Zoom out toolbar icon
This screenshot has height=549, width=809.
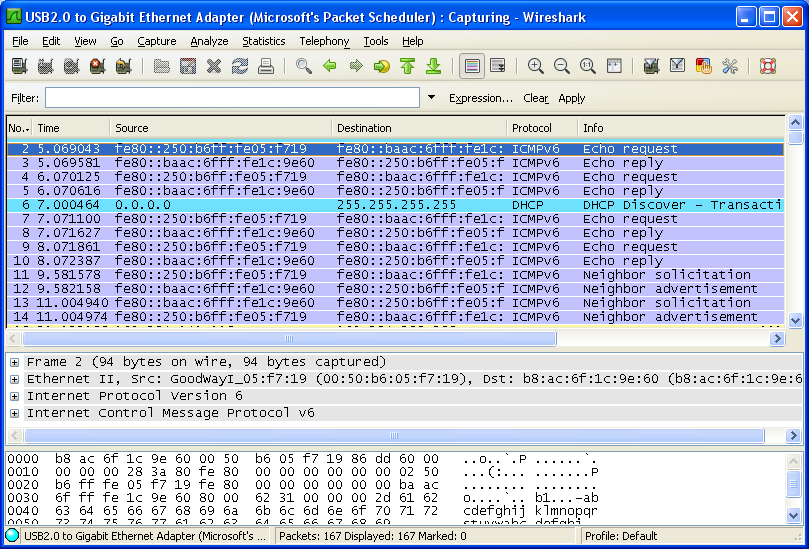click(562, 66)
